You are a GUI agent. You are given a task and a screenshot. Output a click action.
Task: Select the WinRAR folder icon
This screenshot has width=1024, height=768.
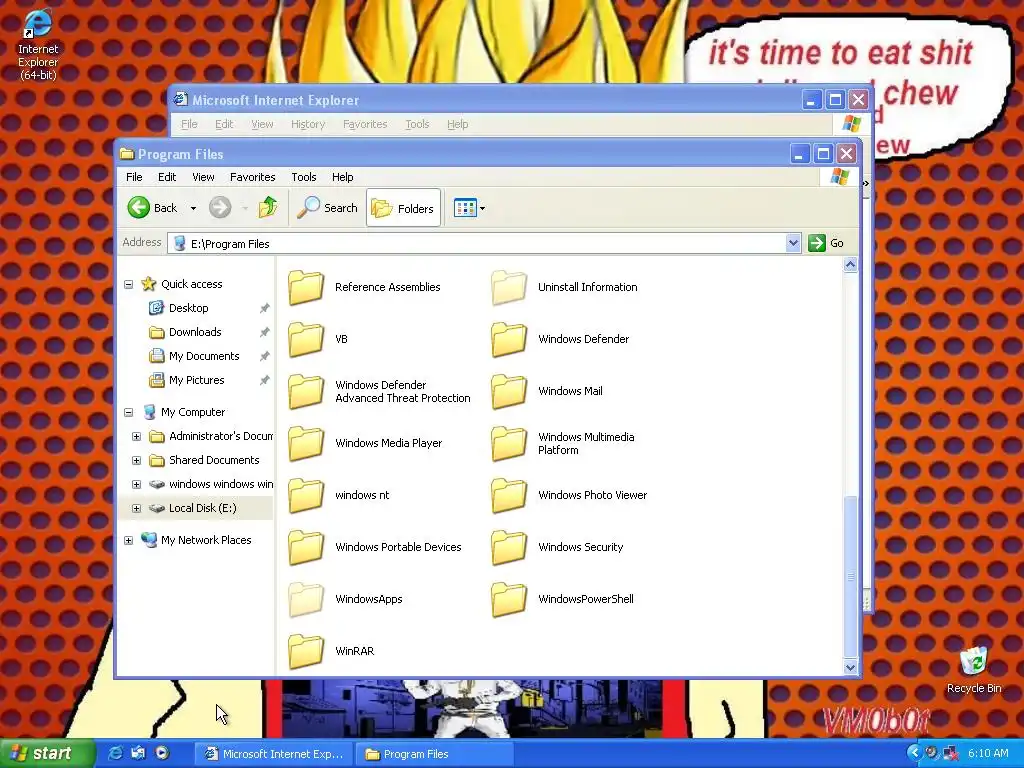tap(306, 651)
